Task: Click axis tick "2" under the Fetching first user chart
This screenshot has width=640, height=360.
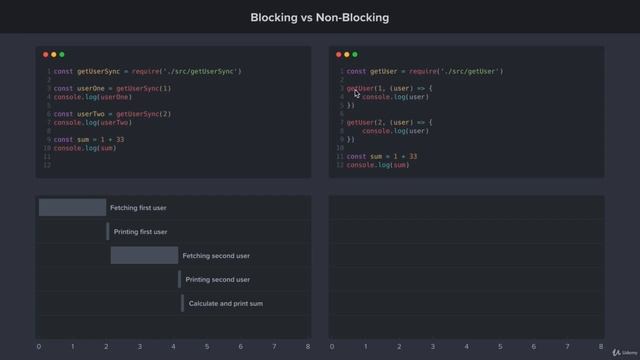Action: (x=106, y=347)
